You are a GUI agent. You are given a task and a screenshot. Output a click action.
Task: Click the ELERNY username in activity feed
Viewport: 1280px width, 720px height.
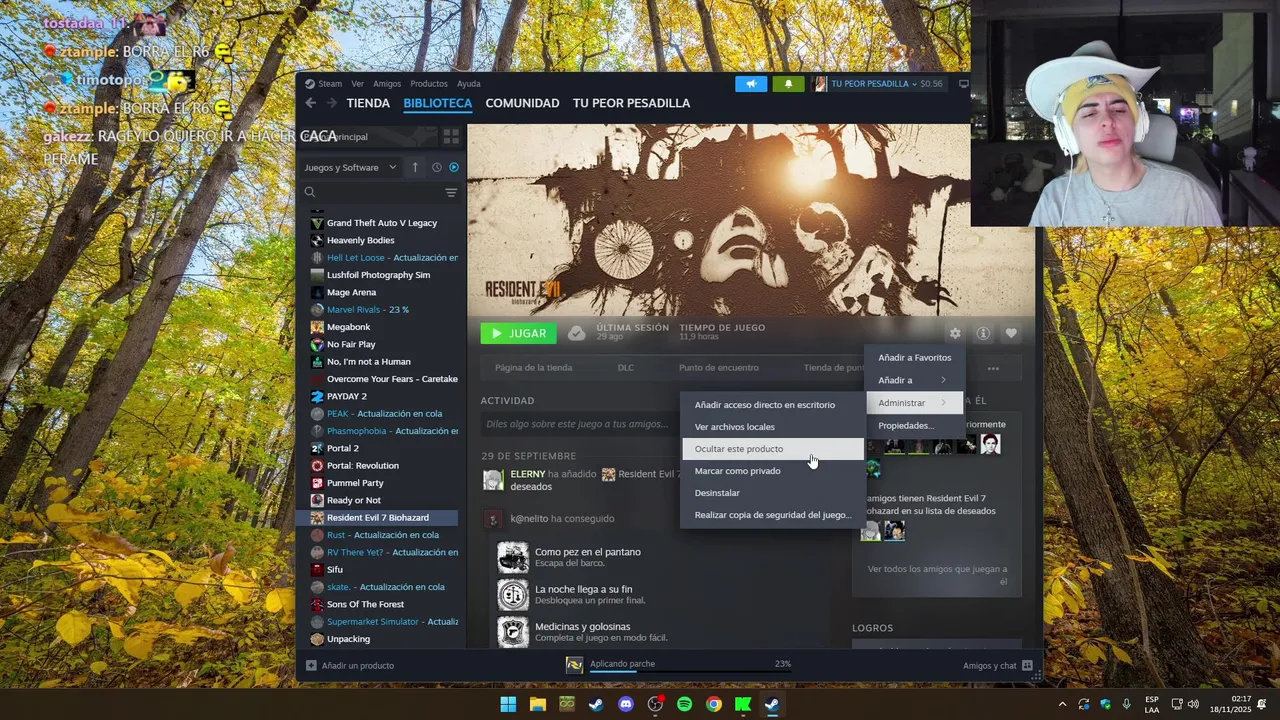[528, 474]
